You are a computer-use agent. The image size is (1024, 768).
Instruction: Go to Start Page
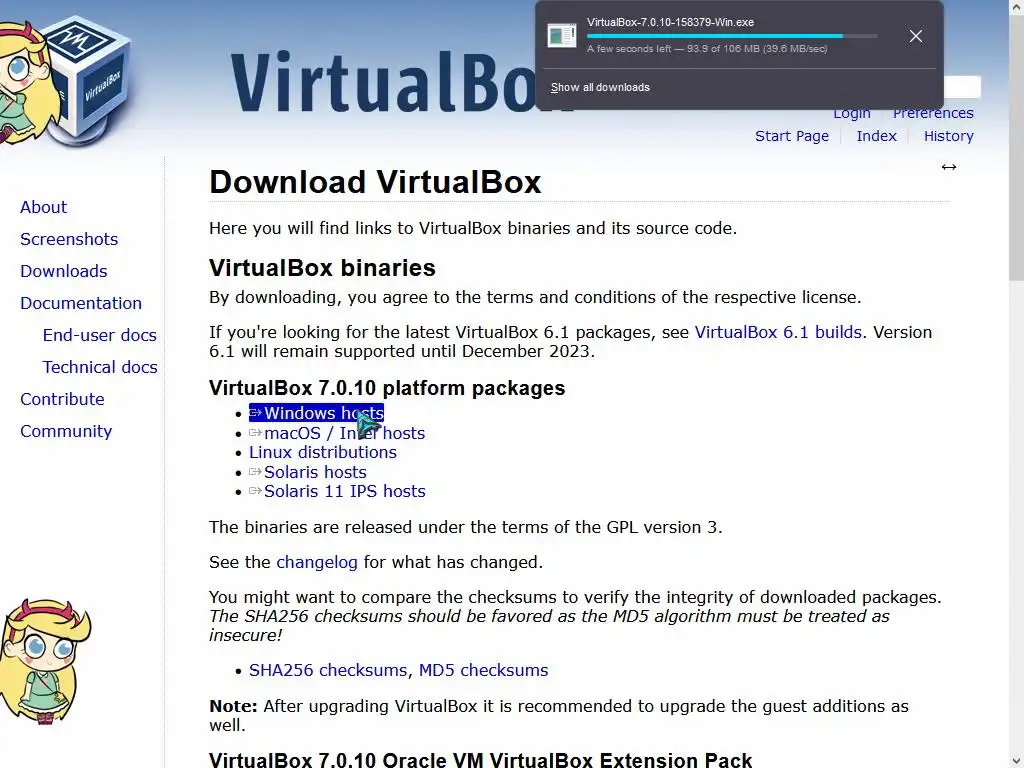pos(792,136)
